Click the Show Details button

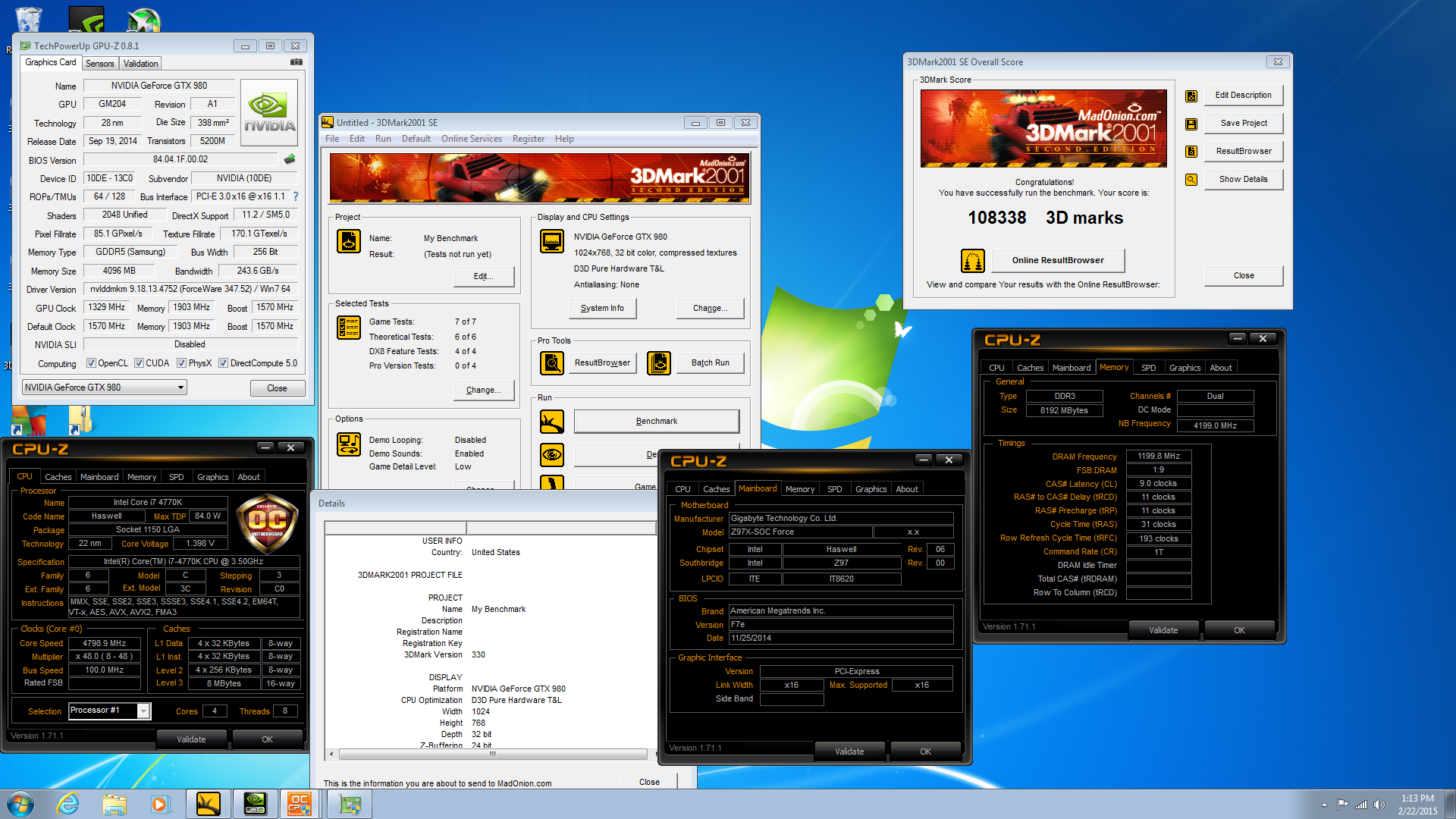click(1244, 180)
